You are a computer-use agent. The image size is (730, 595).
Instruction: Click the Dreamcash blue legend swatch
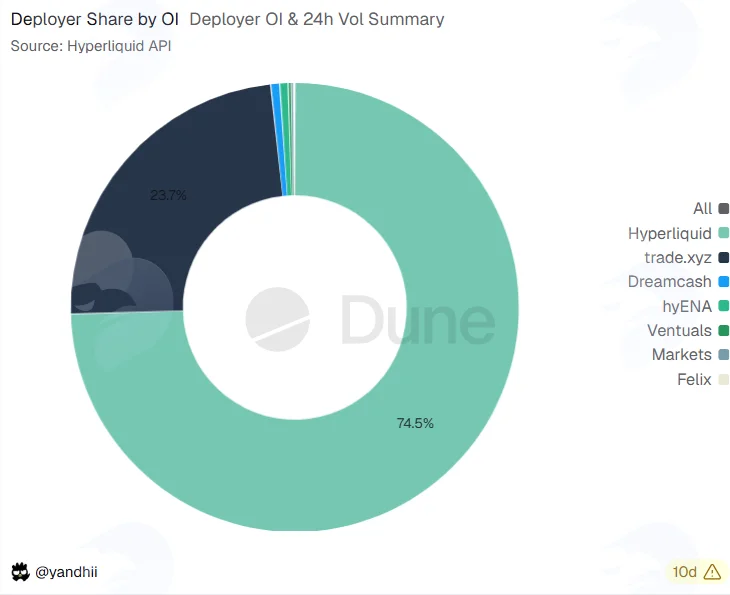tap(723, 281)
